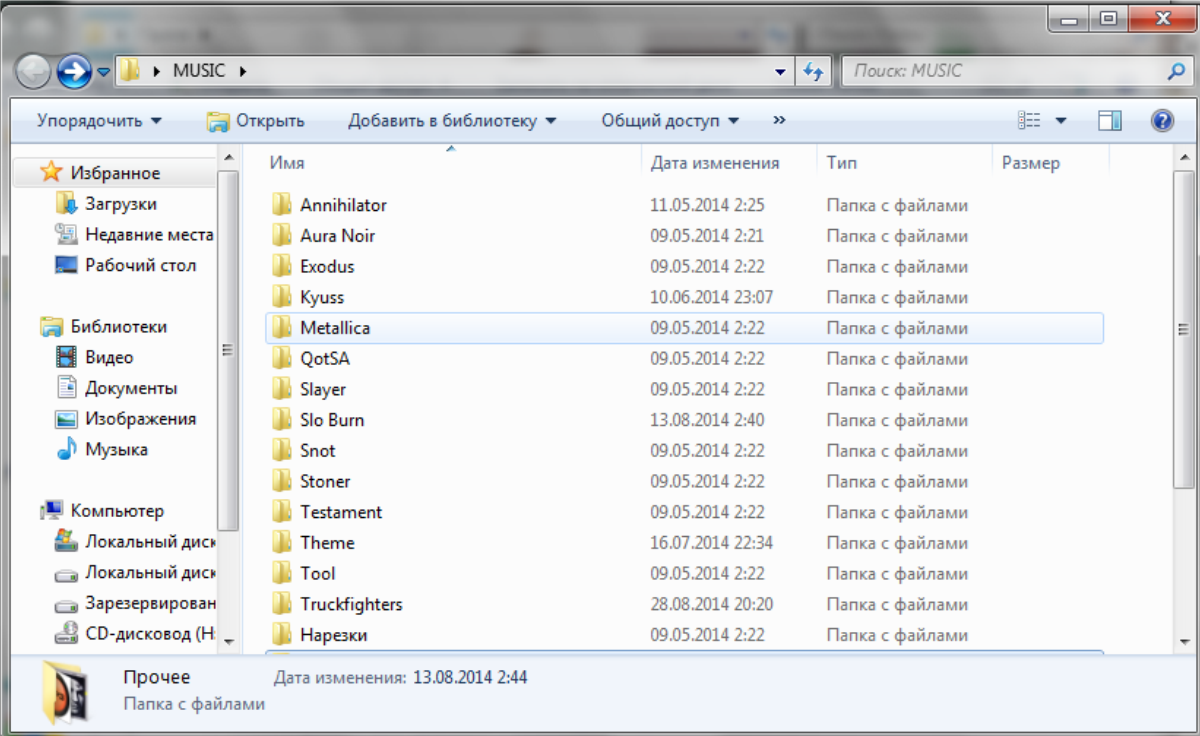Expand the arrow after MUSIC breadcrumb

click(242, 72)
